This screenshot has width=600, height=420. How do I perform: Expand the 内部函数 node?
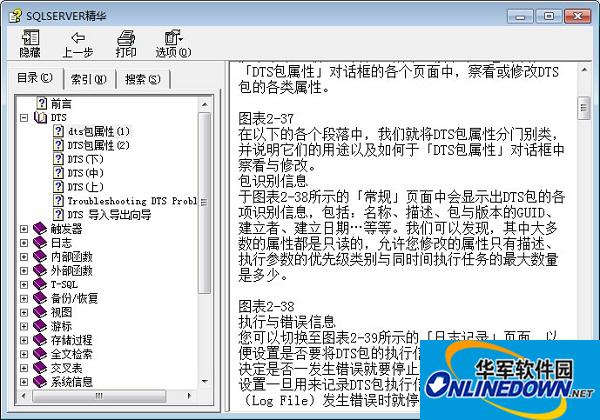[24, 257]
